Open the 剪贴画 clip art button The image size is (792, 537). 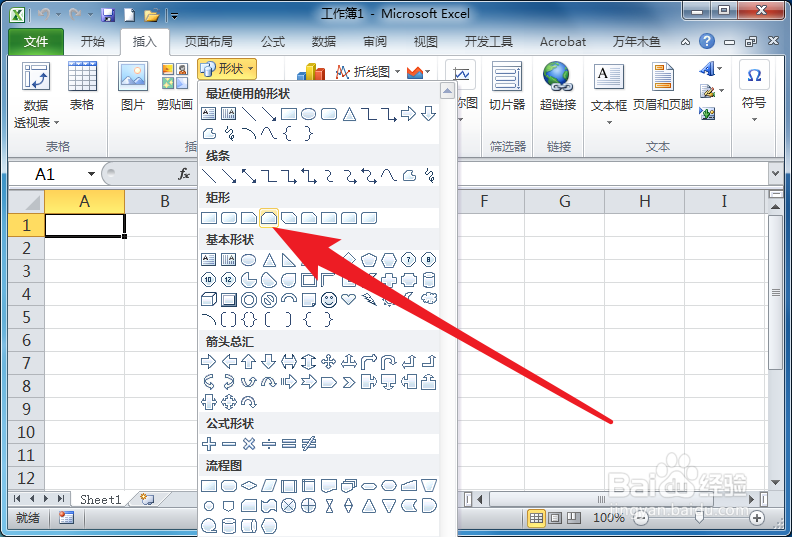click(x=175, y=86)
